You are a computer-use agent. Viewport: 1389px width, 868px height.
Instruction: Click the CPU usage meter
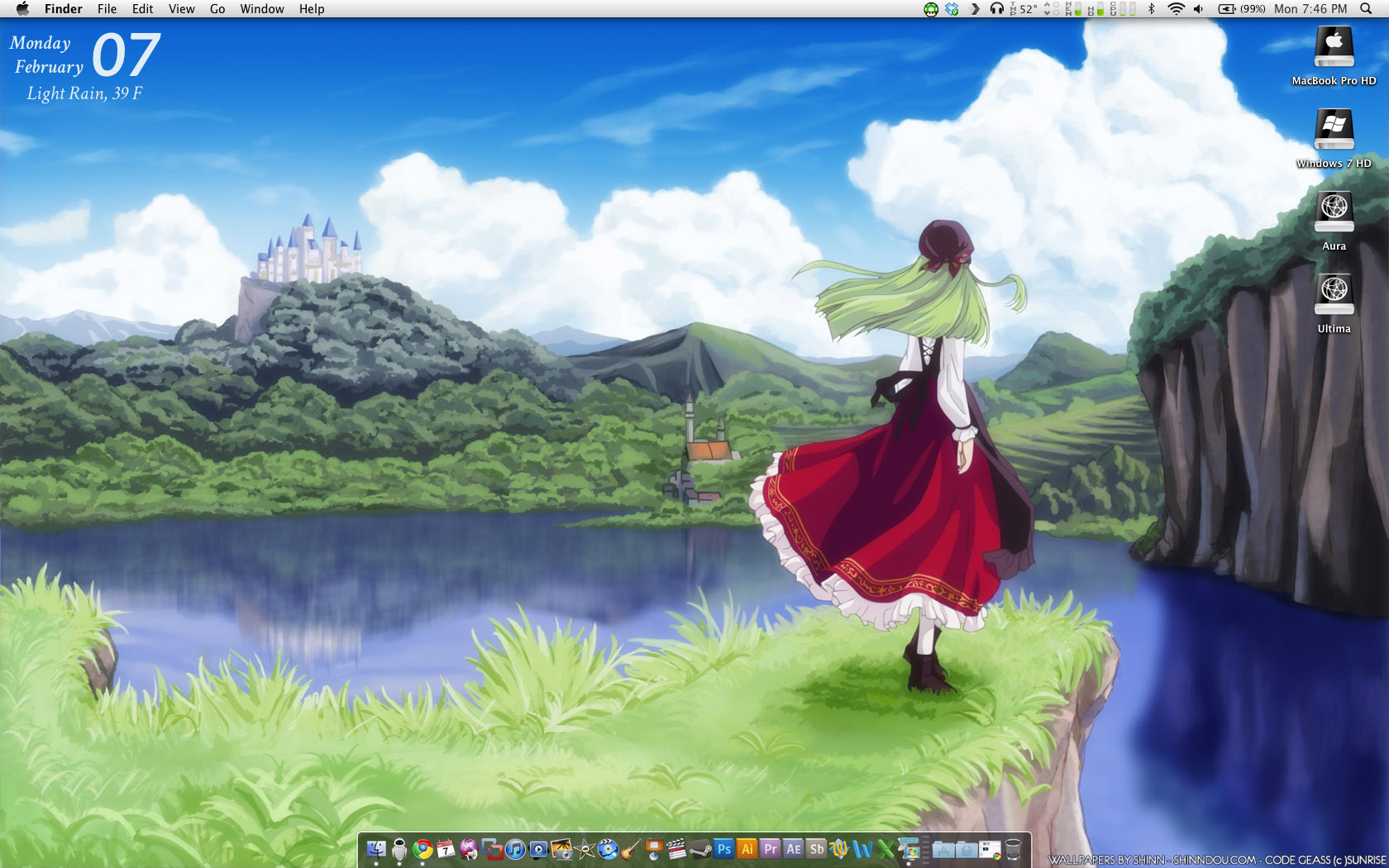1123,9
